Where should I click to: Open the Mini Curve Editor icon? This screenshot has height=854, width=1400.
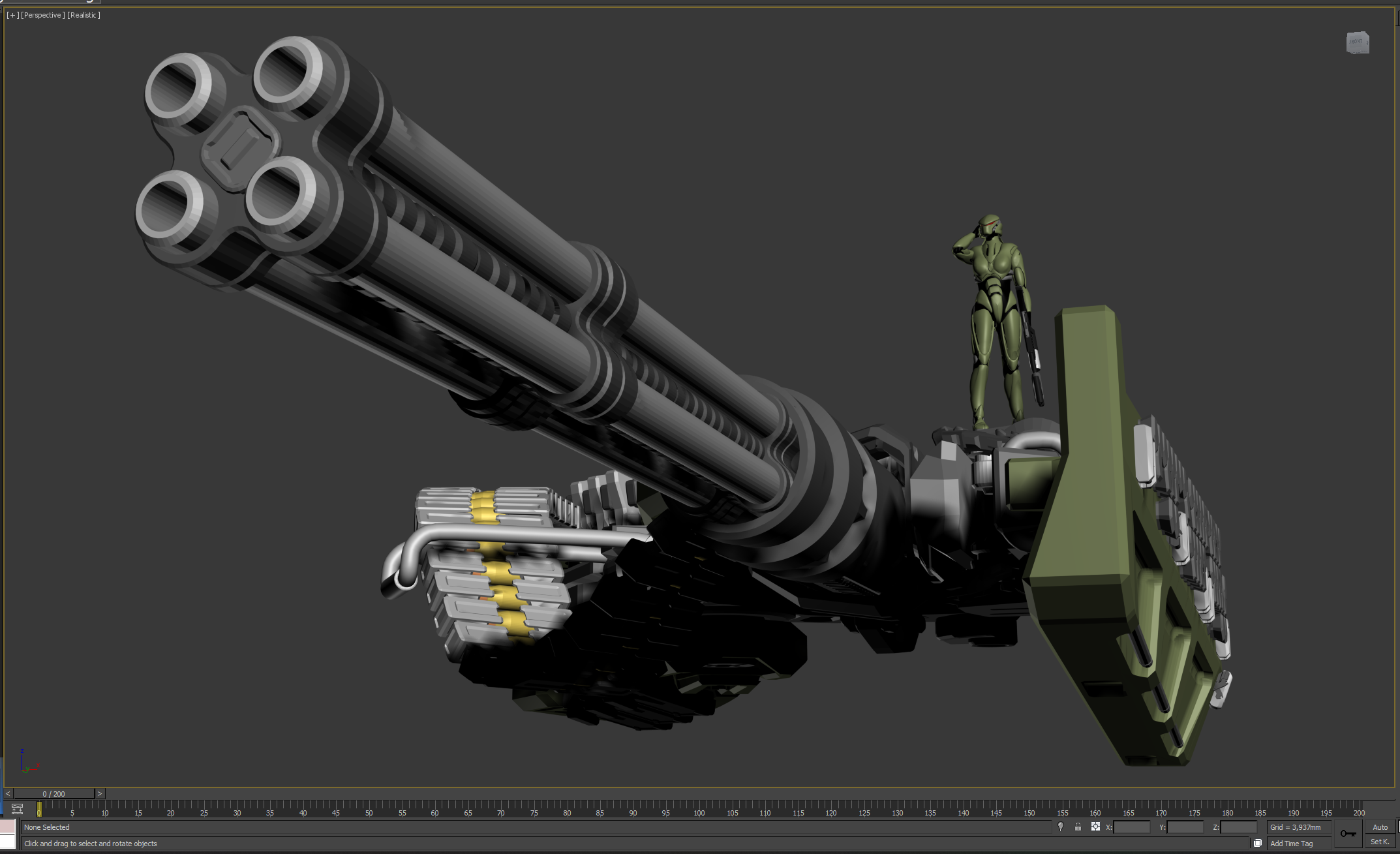18,809
